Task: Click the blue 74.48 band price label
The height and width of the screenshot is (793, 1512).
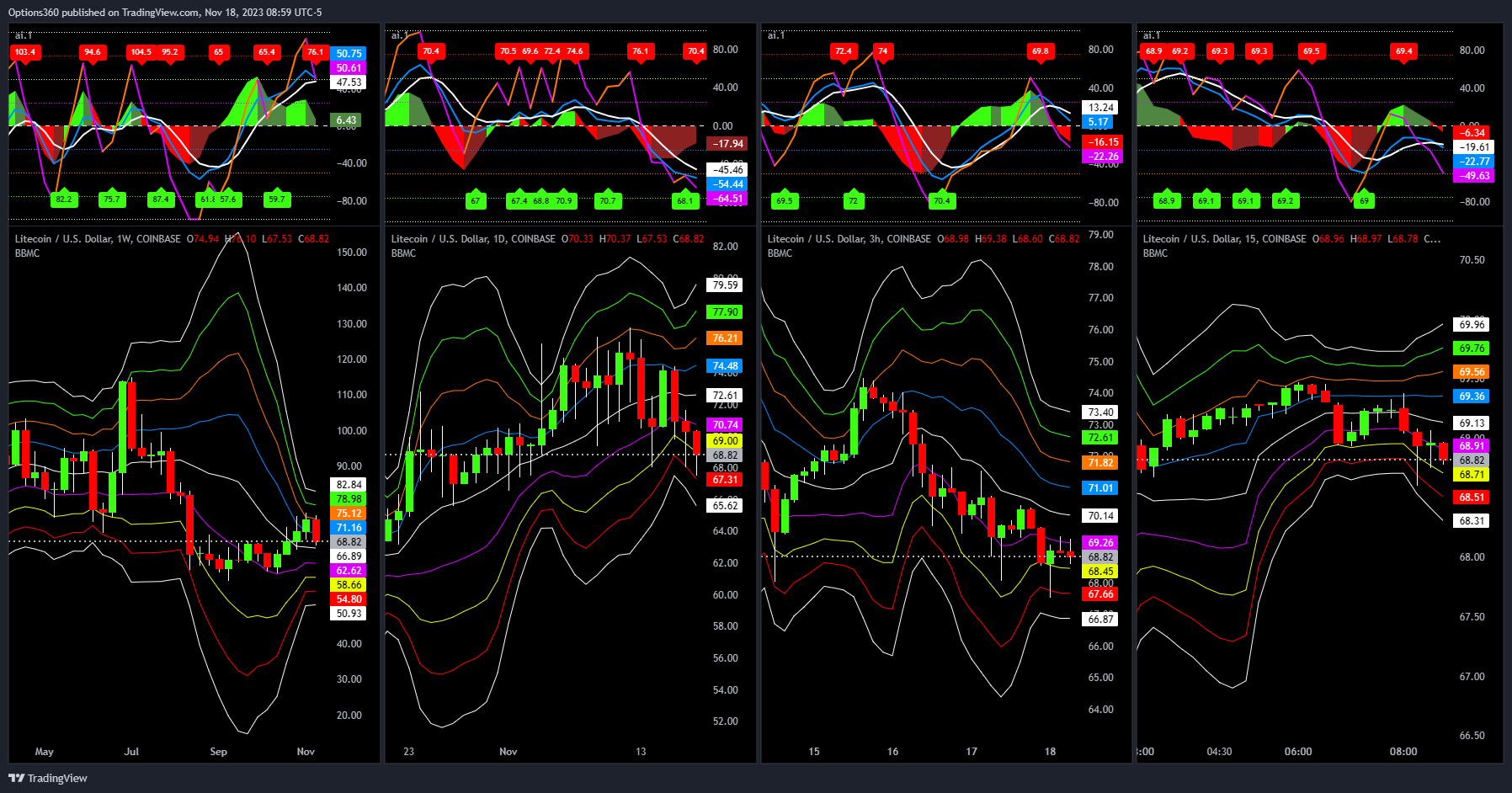Action: click(x=725, y=366)
